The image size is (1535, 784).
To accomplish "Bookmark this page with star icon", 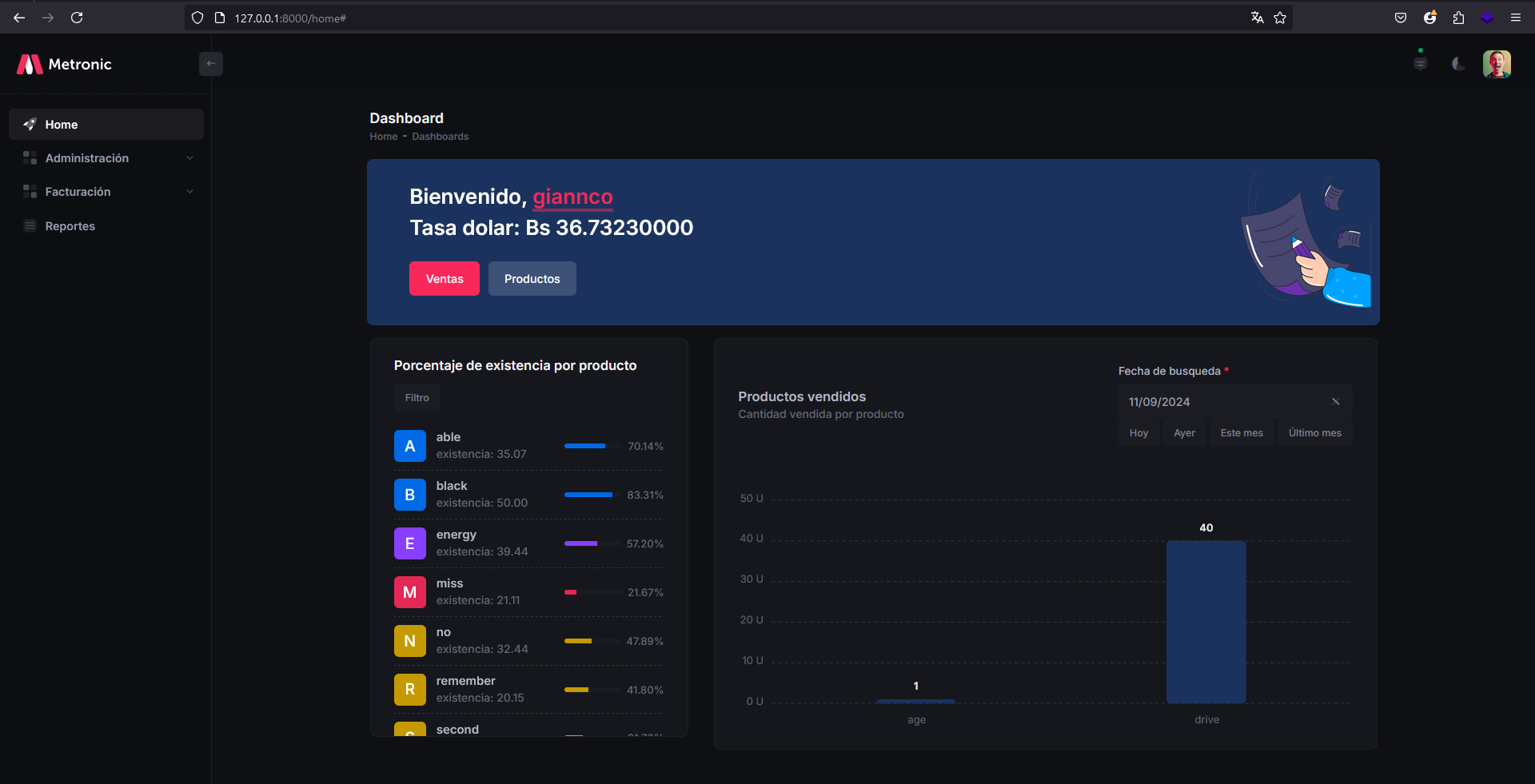I will pos(1280,18).
